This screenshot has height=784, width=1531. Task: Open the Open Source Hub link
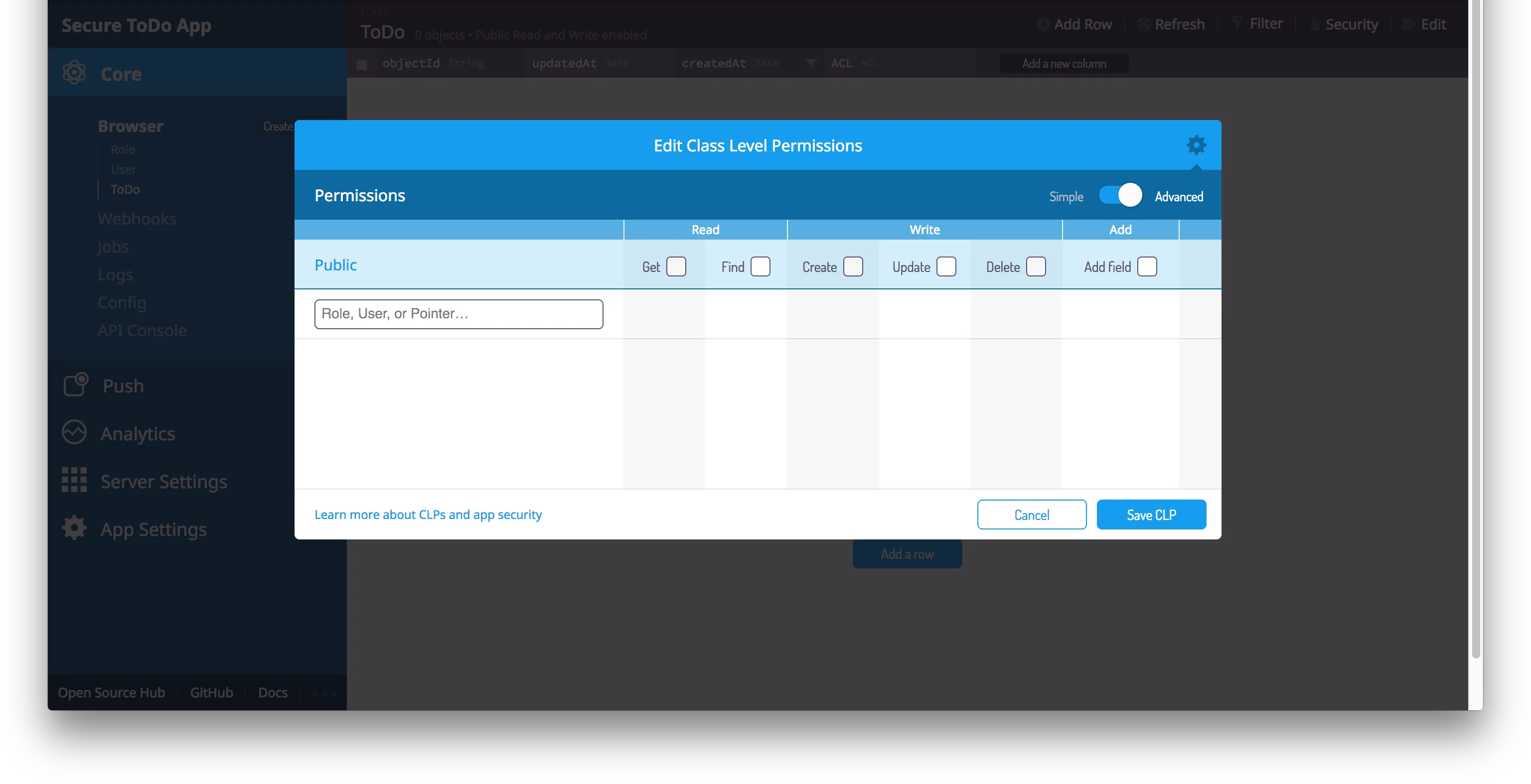111,692
